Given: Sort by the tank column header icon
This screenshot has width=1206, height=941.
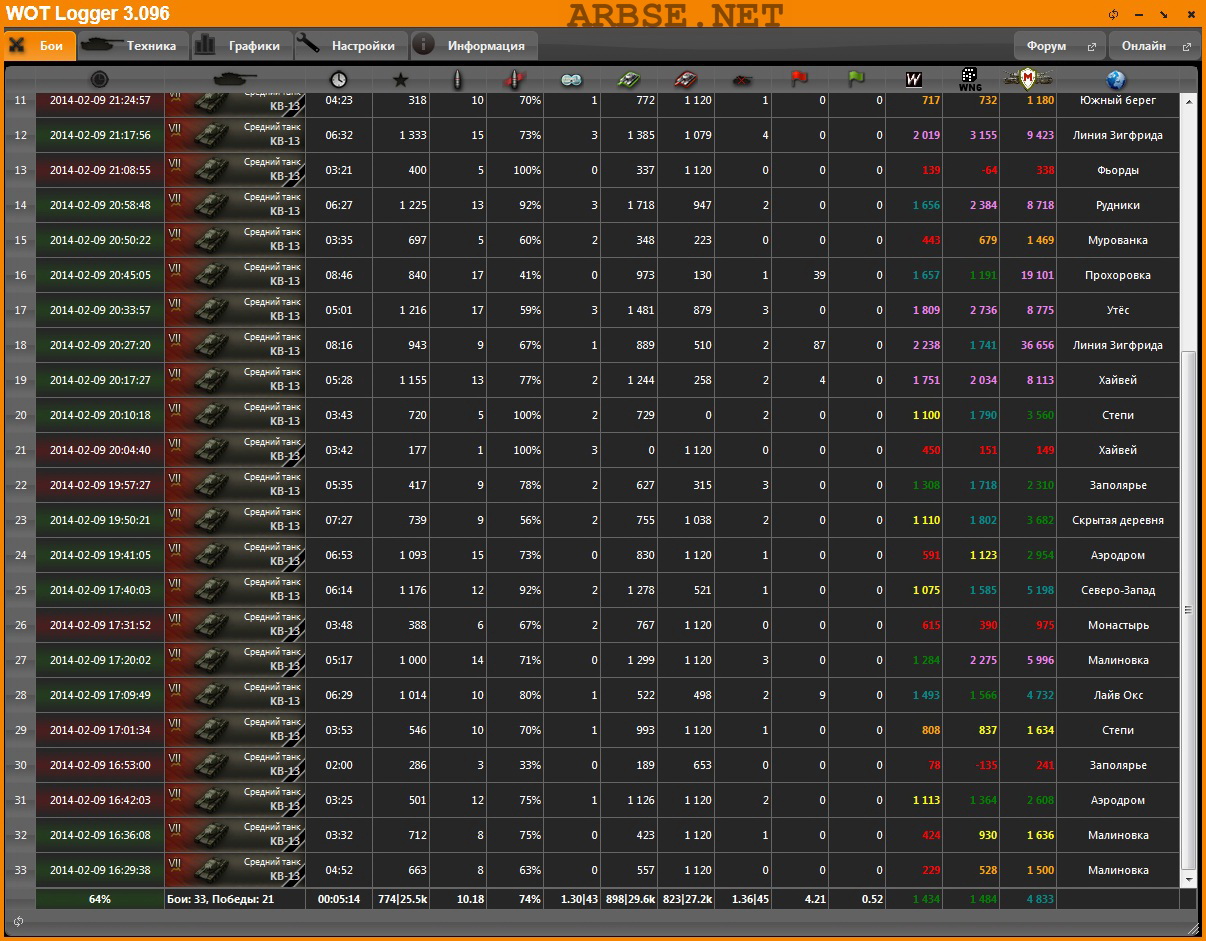Looking at the screenshot, I should point(235,79).
